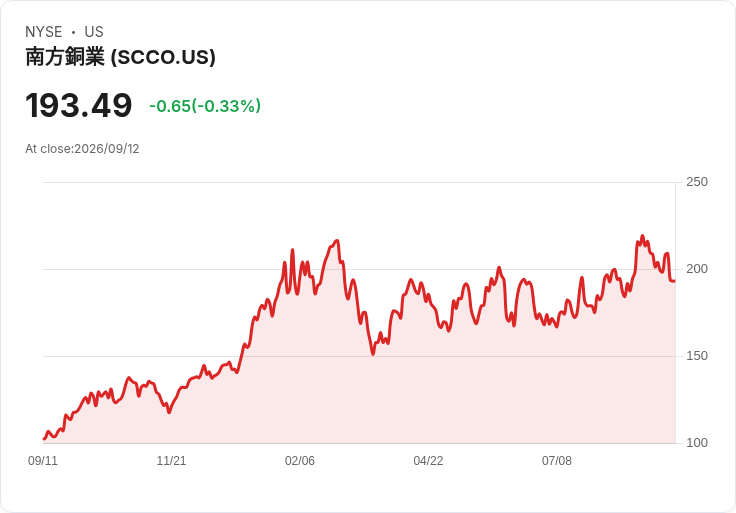
Task: Click the At close date text
Action: pos(82,149)
